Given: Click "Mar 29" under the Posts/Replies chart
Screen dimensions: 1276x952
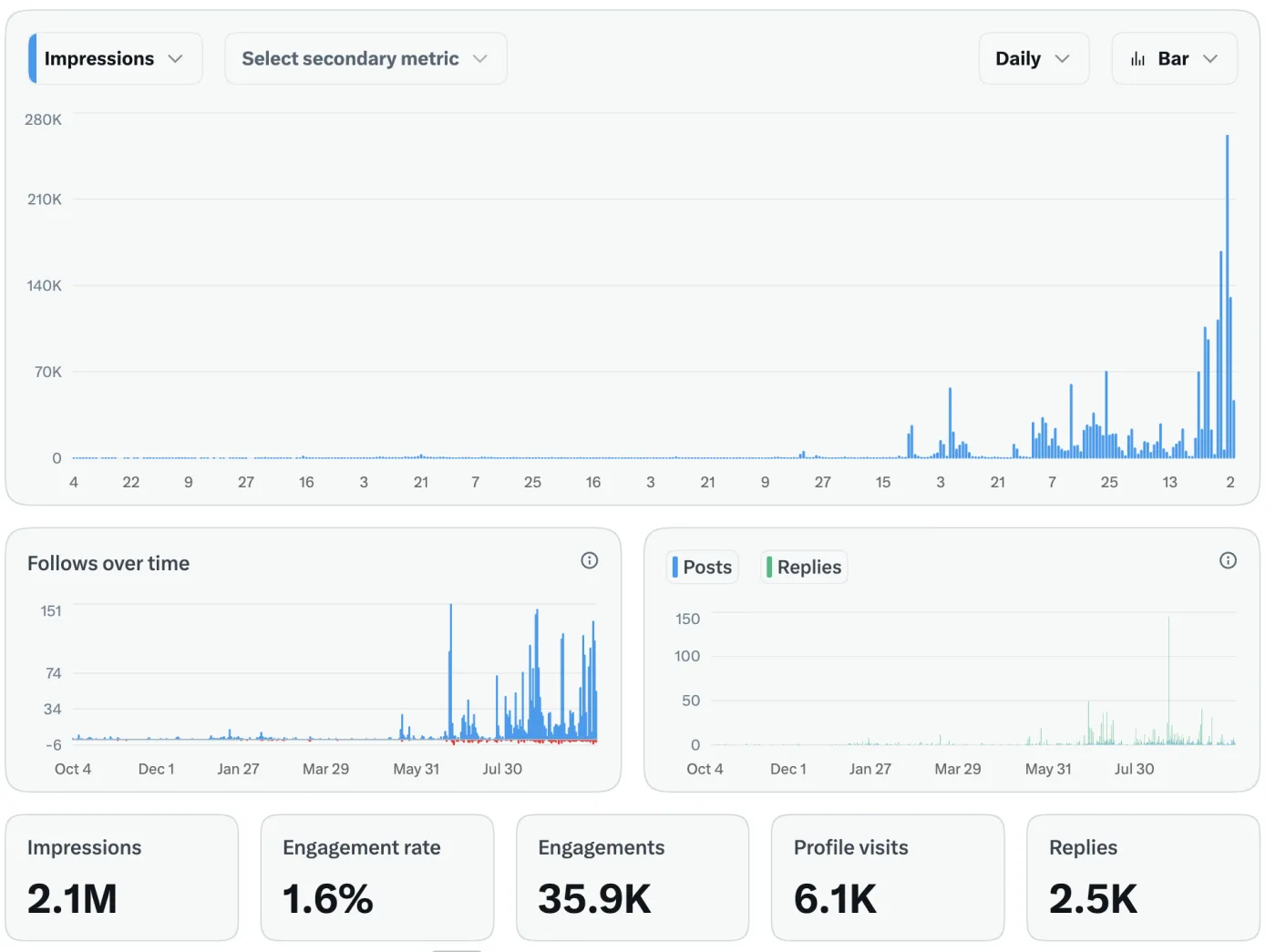Looking at the screenshot, I should (958, 769).
